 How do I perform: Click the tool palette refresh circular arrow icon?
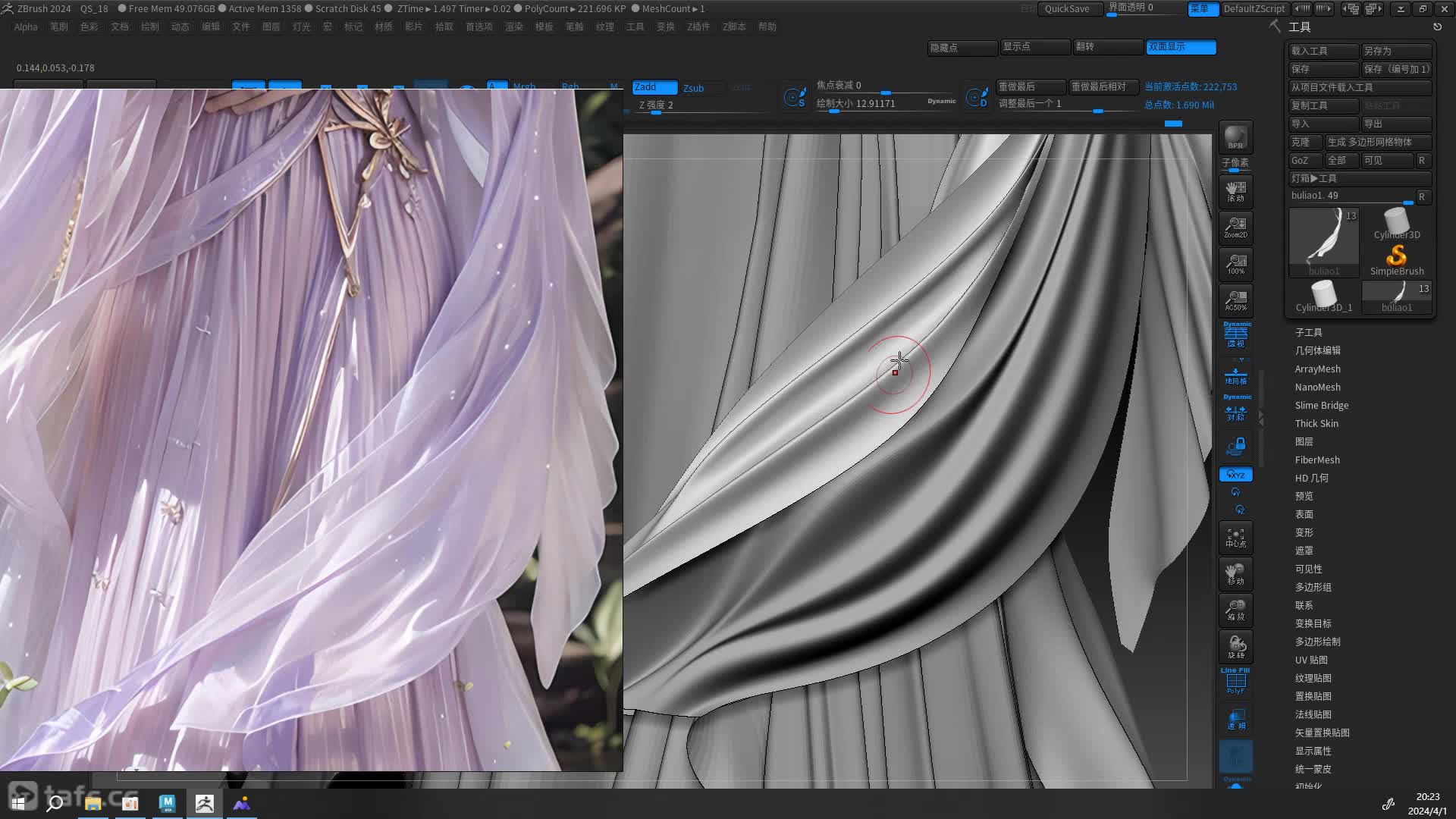click(x=1437, y=27)
